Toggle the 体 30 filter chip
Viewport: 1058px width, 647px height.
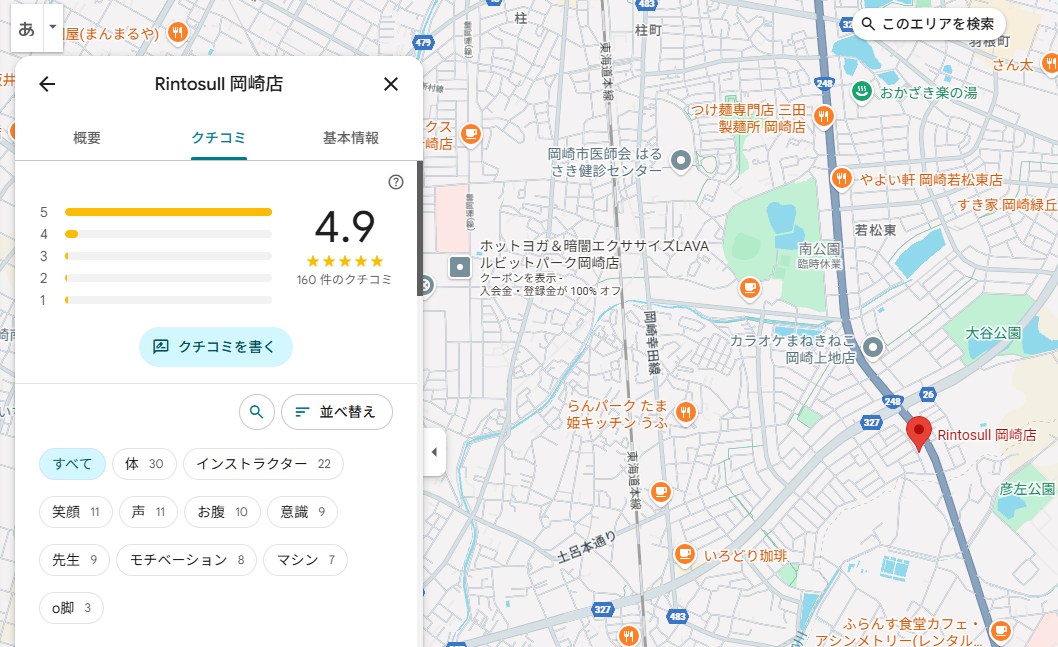[144, 464]
